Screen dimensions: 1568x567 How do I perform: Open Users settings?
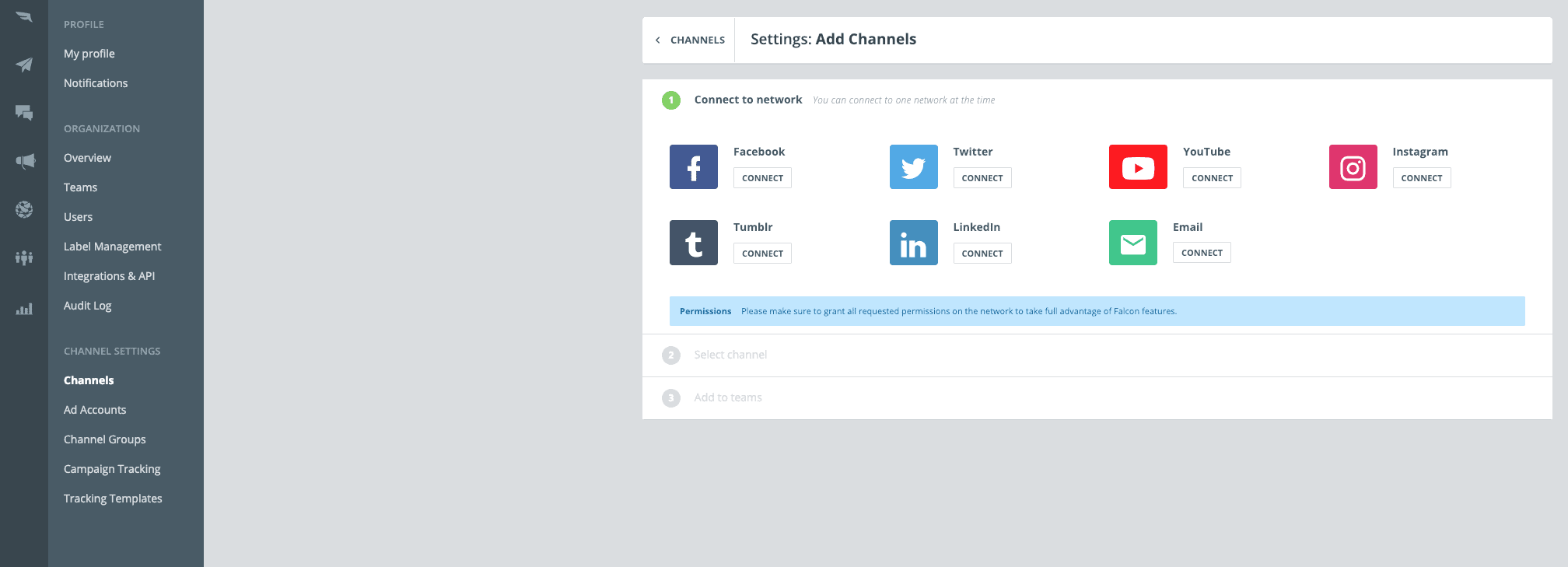tap(78, 217)
